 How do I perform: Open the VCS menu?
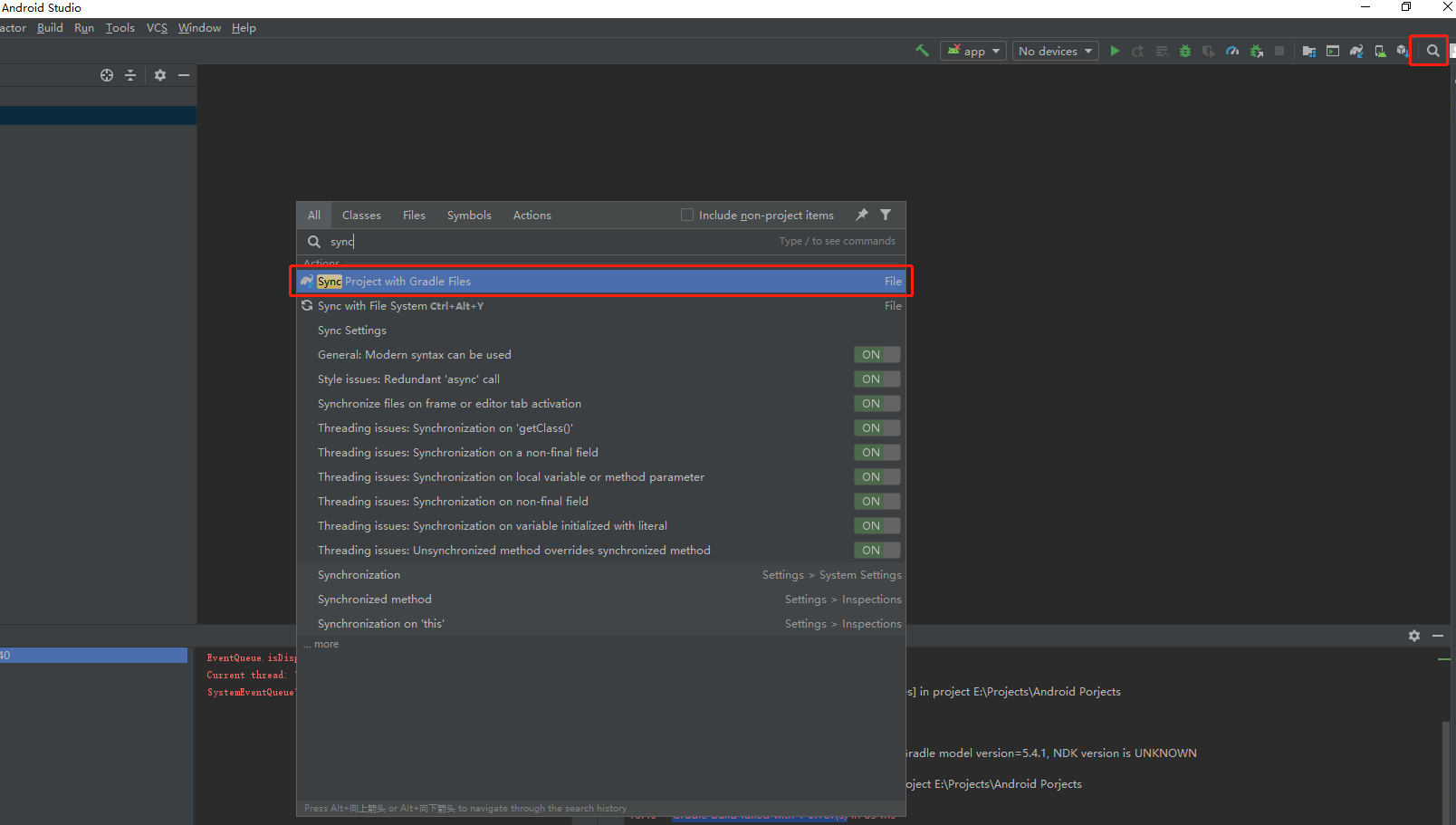pos(157,28)
